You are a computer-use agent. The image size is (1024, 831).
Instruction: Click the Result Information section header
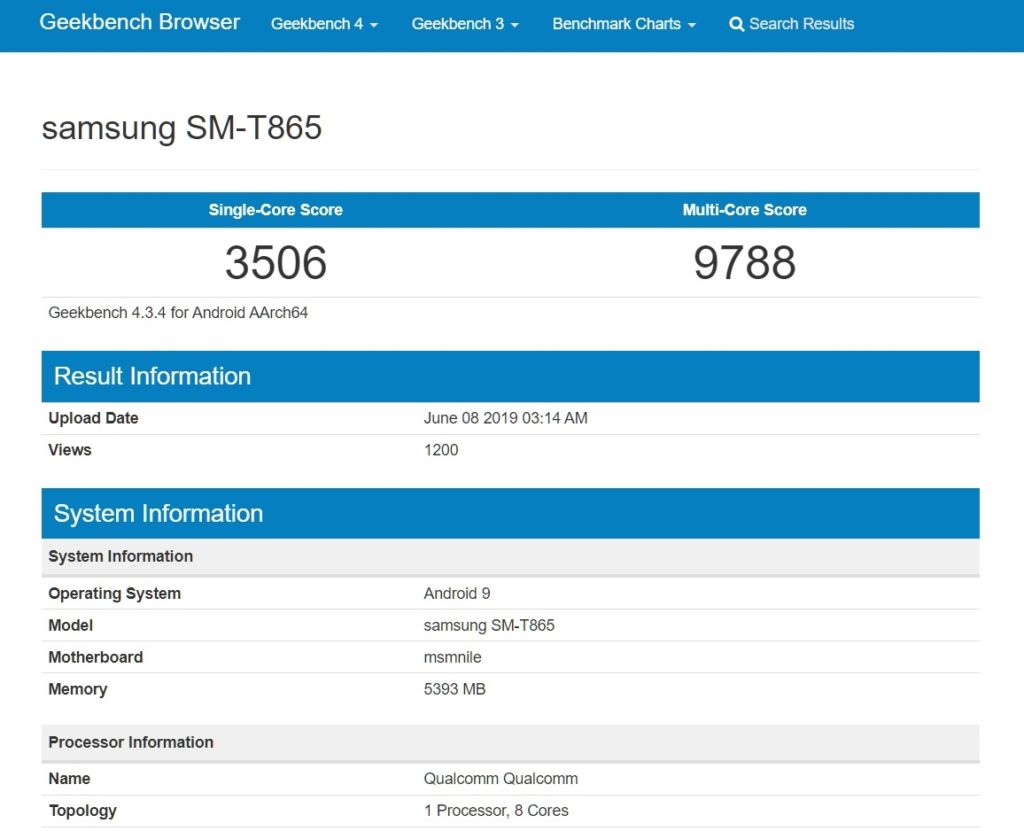[x=152, y=376]
